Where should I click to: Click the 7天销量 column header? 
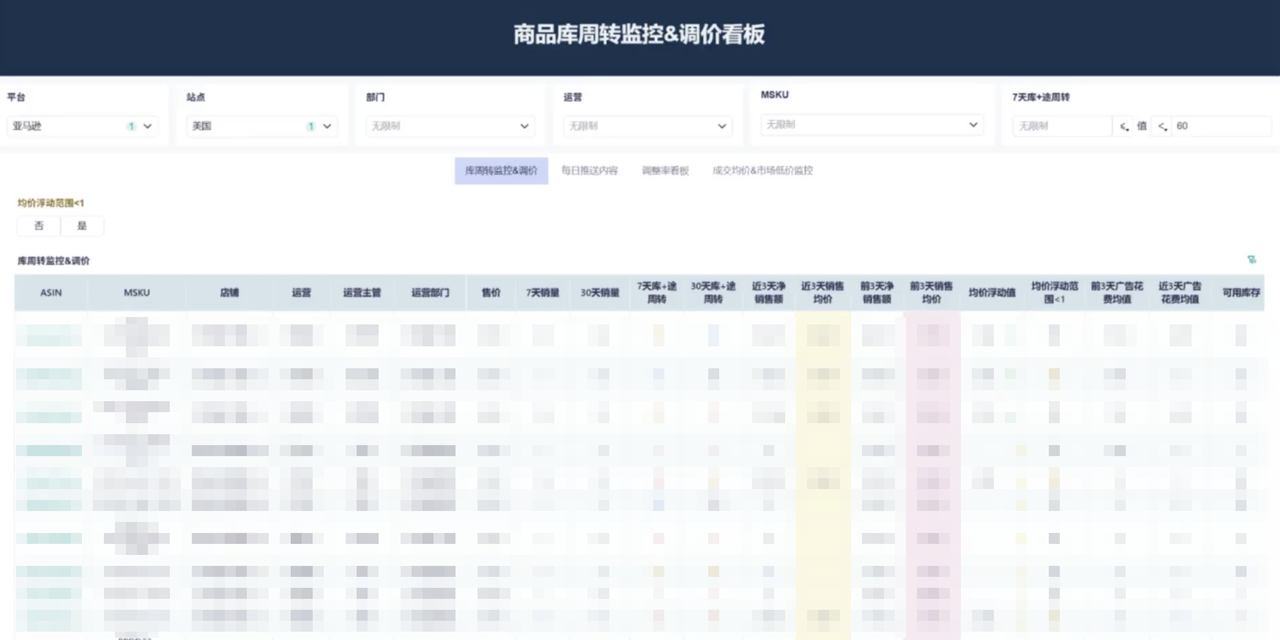click(544, 293)
